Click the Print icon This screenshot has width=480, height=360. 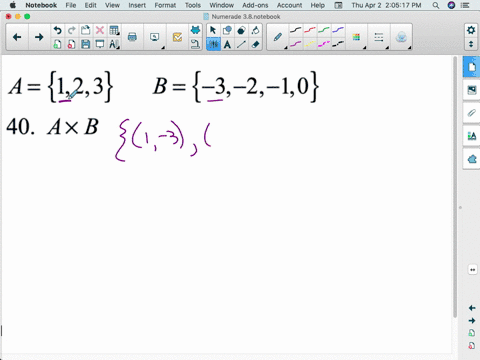click(132, 37)
